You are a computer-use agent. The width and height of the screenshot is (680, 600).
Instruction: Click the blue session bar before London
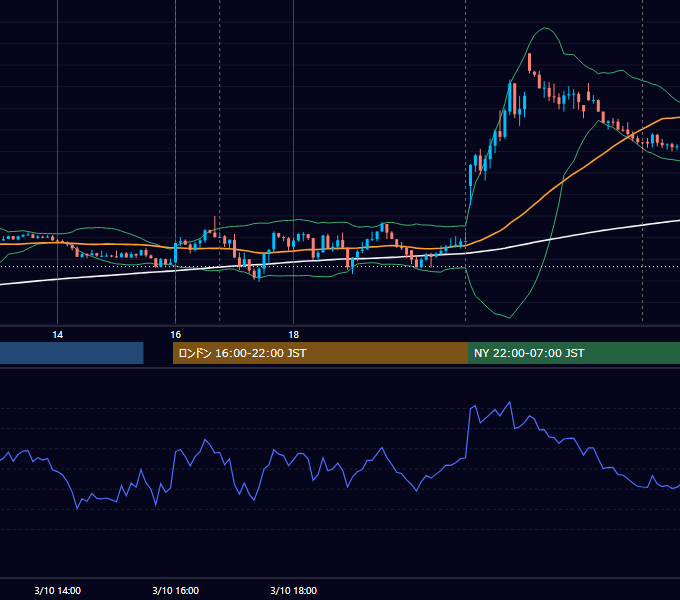tap(72, 353)
